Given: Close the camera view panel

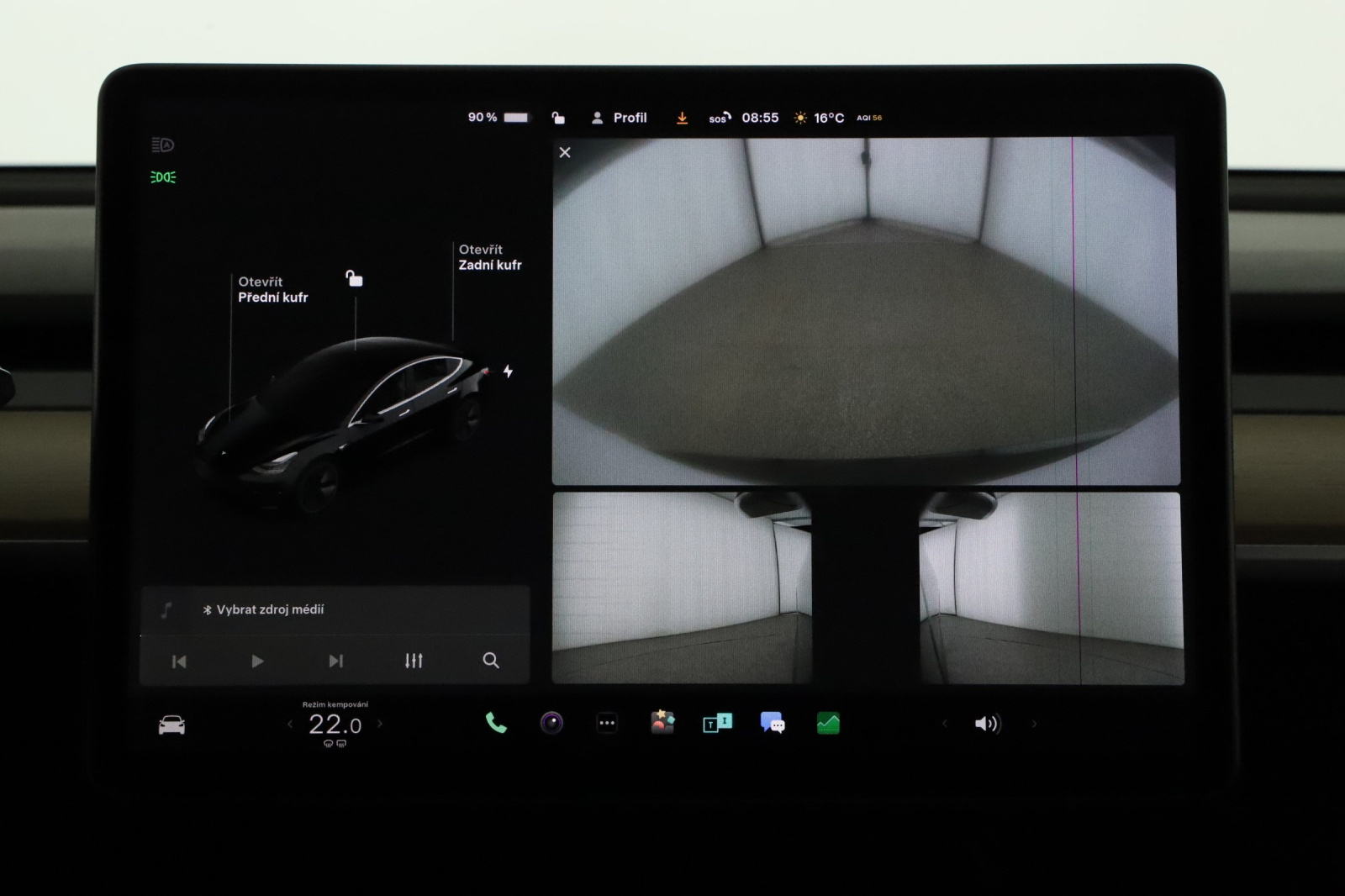Looking at the screenshot, I should 565,152.
